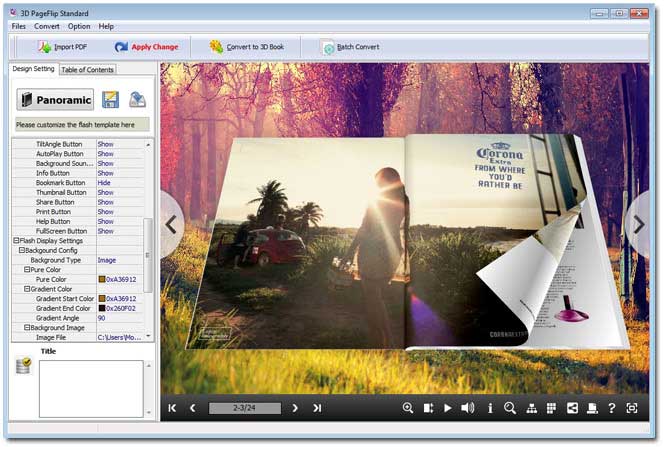Click Pure Color swatch 0xA36912
This screenshot has width=670, height=450.
pos(102,279)
